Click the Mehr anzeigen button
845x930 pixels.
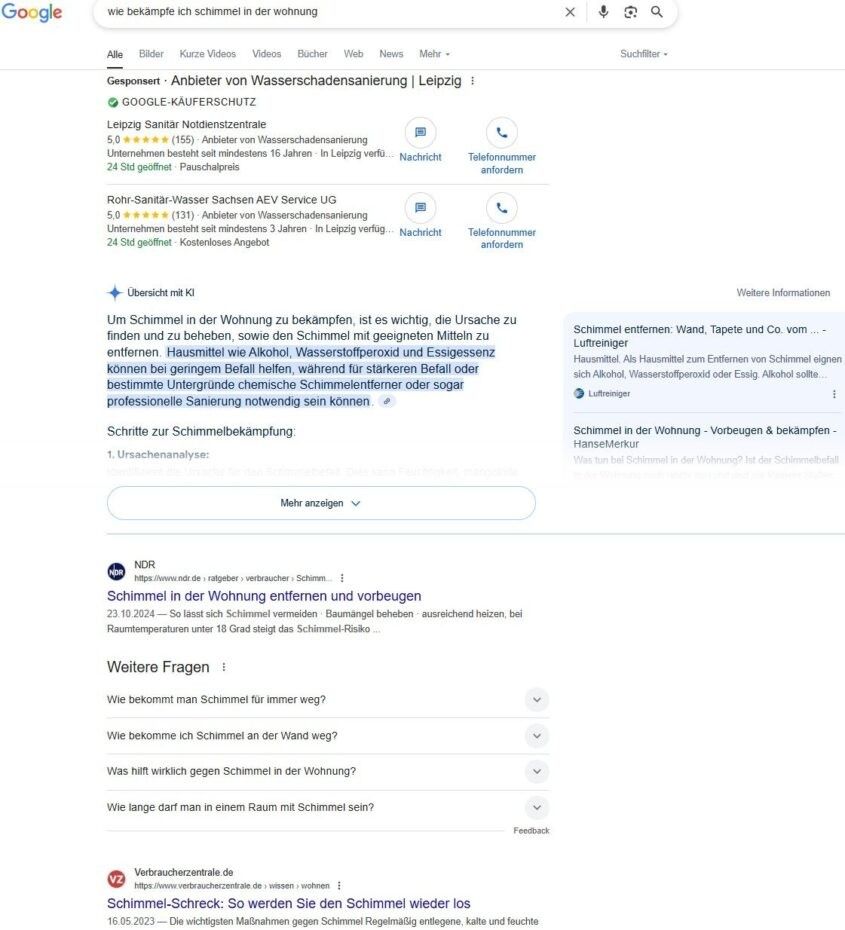point(321,504)
